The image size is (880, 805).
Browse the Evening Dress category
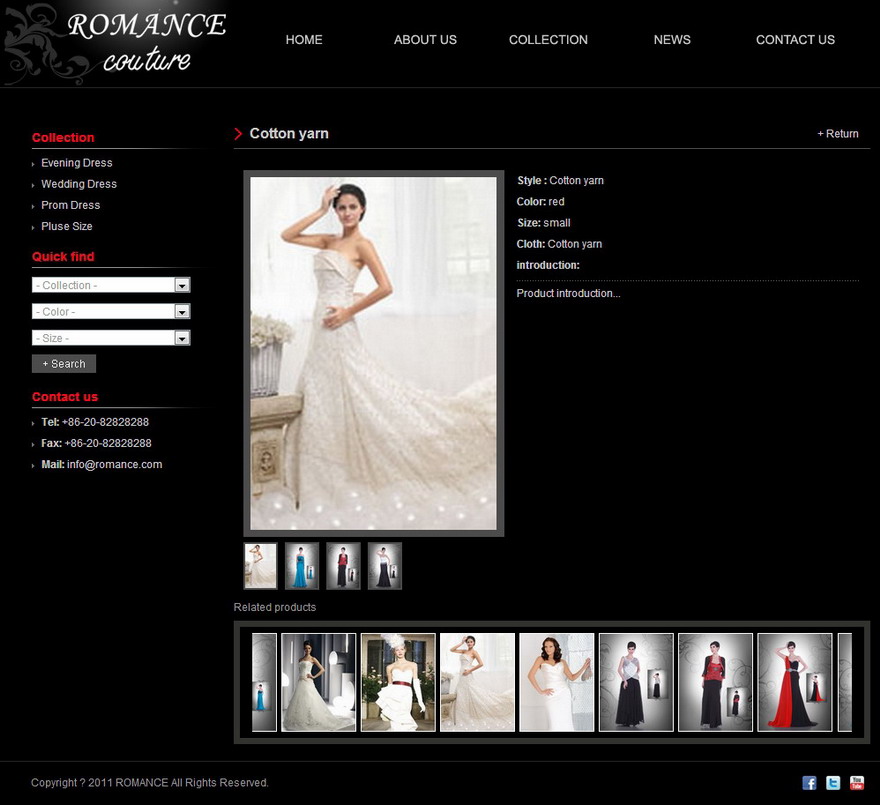[76, 163]
